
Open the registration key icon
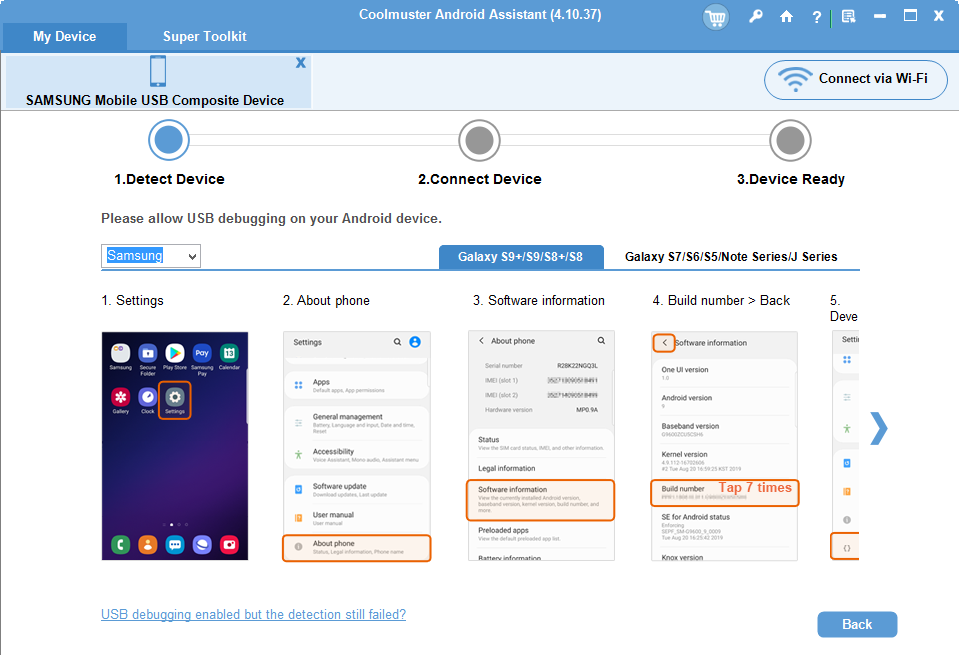coord(755,17)
